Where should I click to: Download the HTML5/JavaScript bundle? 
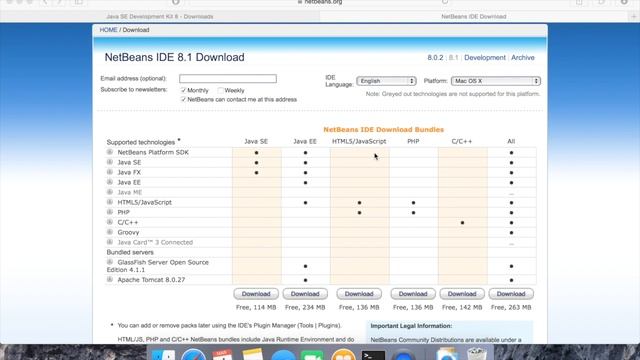click(x=359, y=294)
